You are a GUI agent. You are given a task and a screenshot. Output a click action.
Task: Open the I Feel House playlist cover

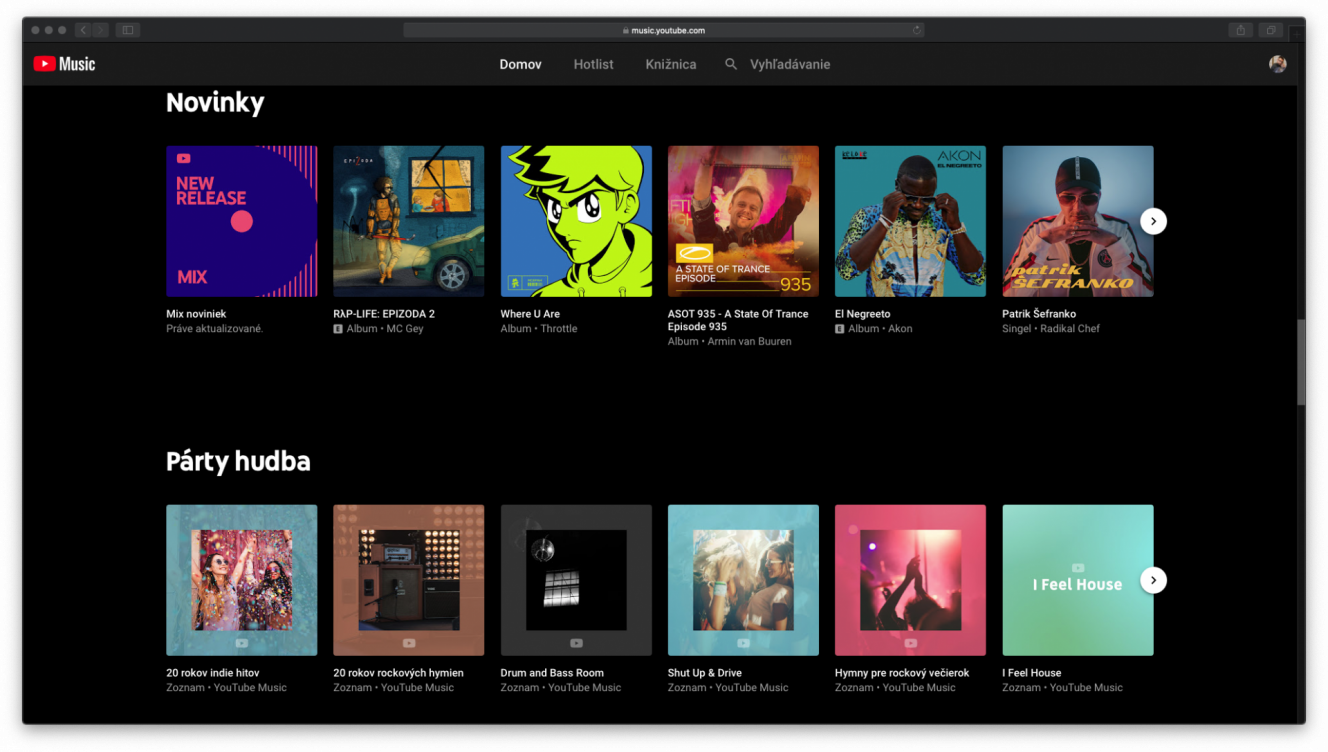click(1077, 580)
